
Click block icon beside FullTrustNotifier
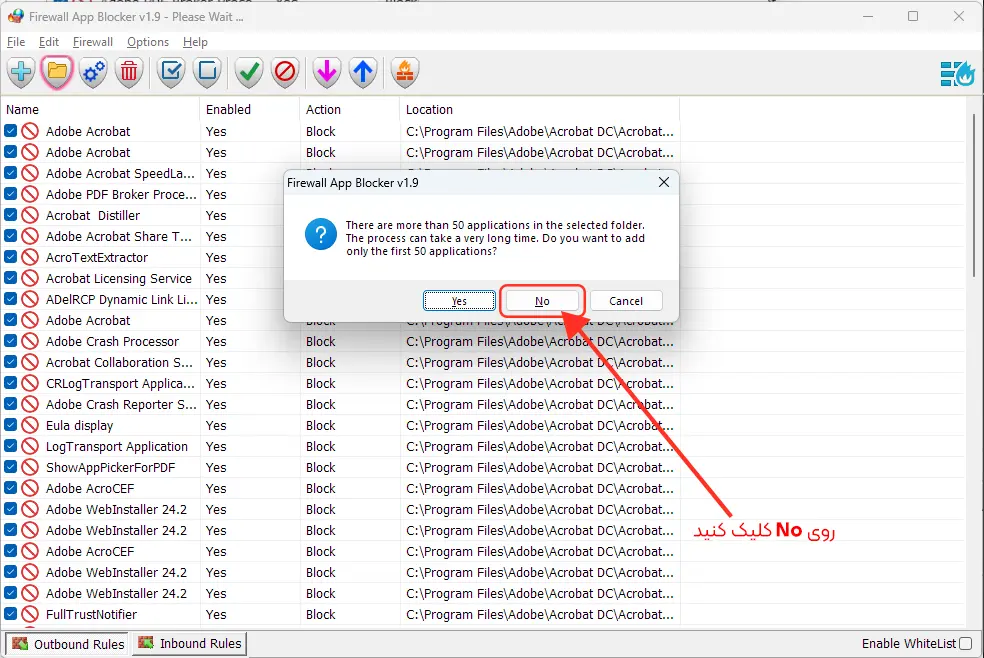29,614
